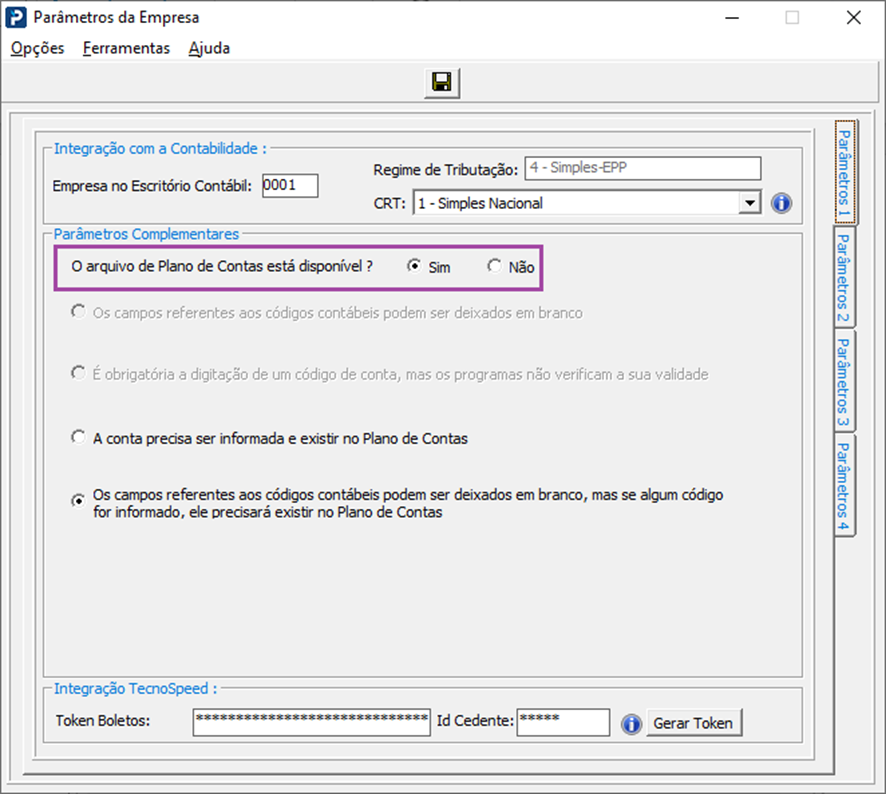Select 'A conta precisa ser informada' option
This screenshot has width=886, height=794.
[x=78, y=437]
